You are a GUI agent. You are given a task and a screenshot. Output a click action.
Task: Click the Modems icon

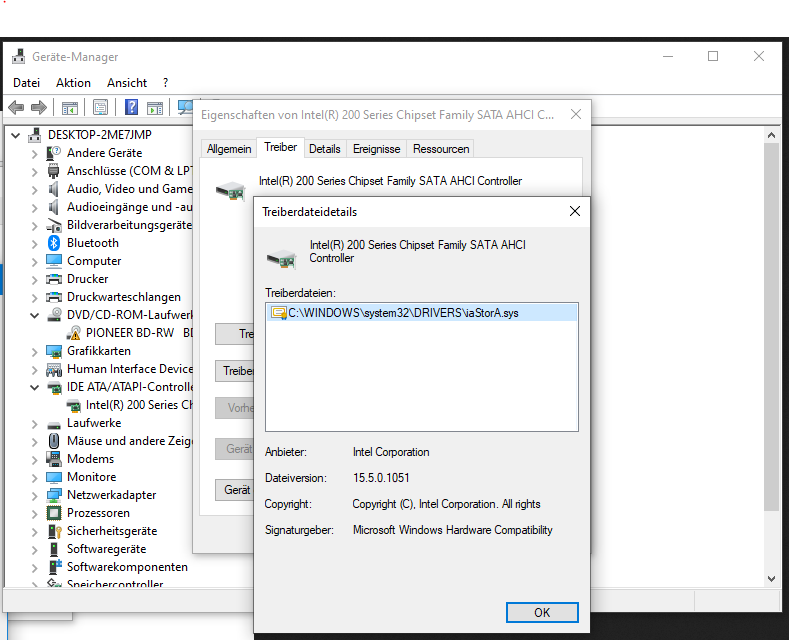click(x=54, y=458)
